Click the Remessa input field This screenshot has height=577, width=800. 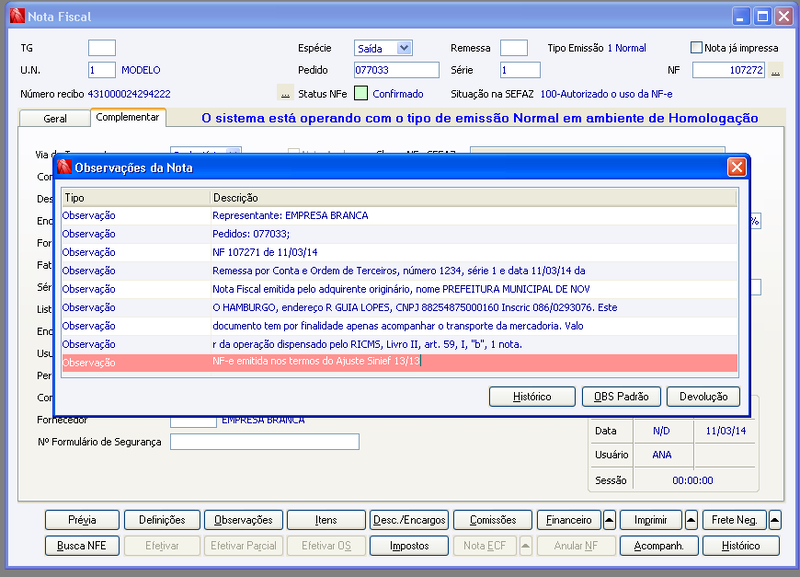(514, 48)
